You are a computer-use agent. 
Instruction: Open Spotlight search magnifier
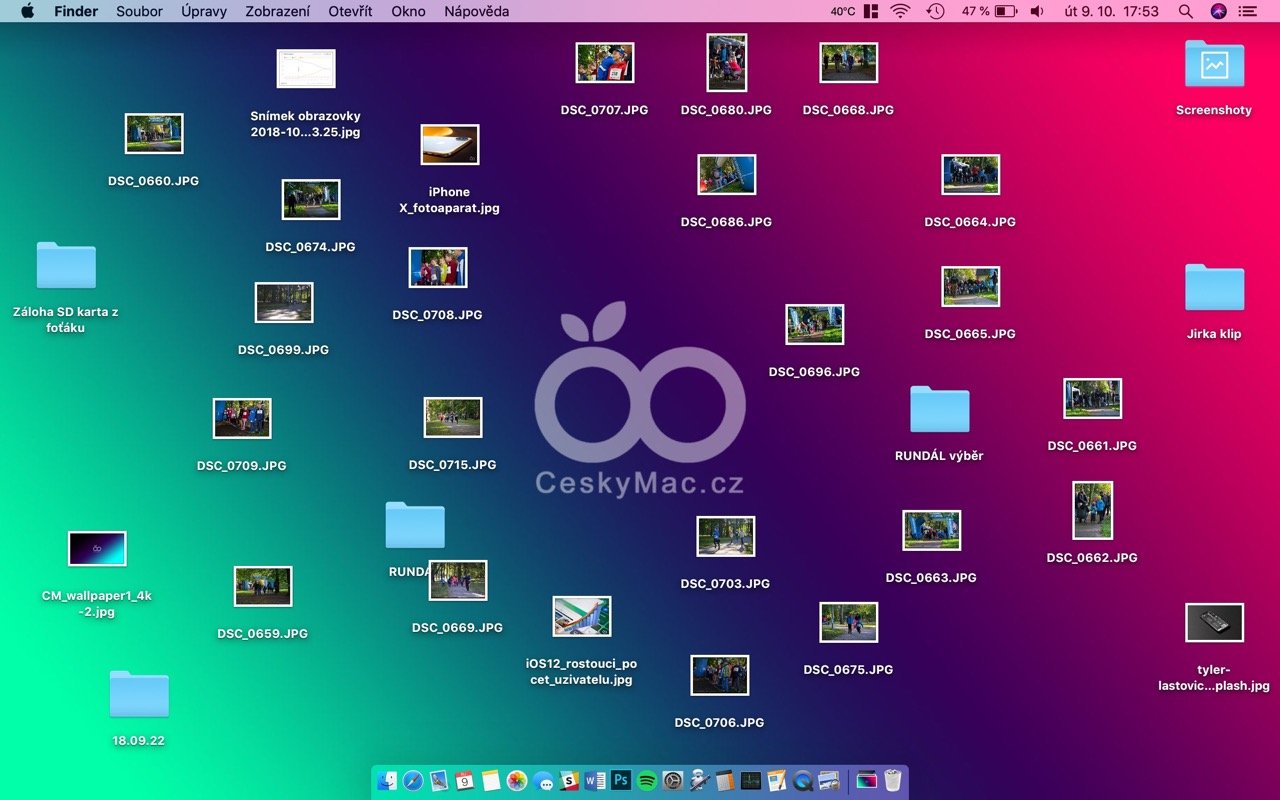pyautogui.click(x=1186, y=11)
